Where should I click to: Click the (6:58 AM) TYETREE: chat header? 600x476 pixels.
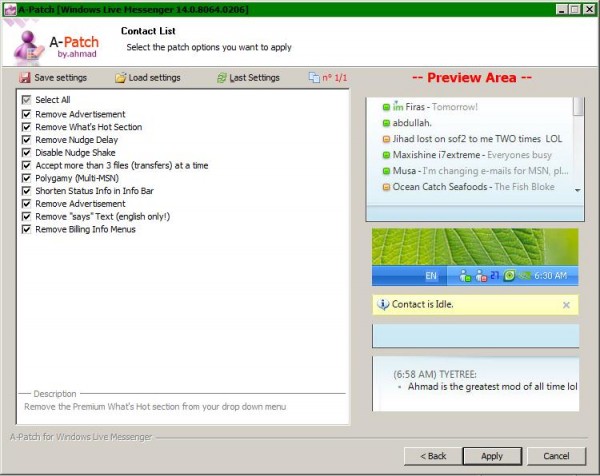(x=435, y=374)
